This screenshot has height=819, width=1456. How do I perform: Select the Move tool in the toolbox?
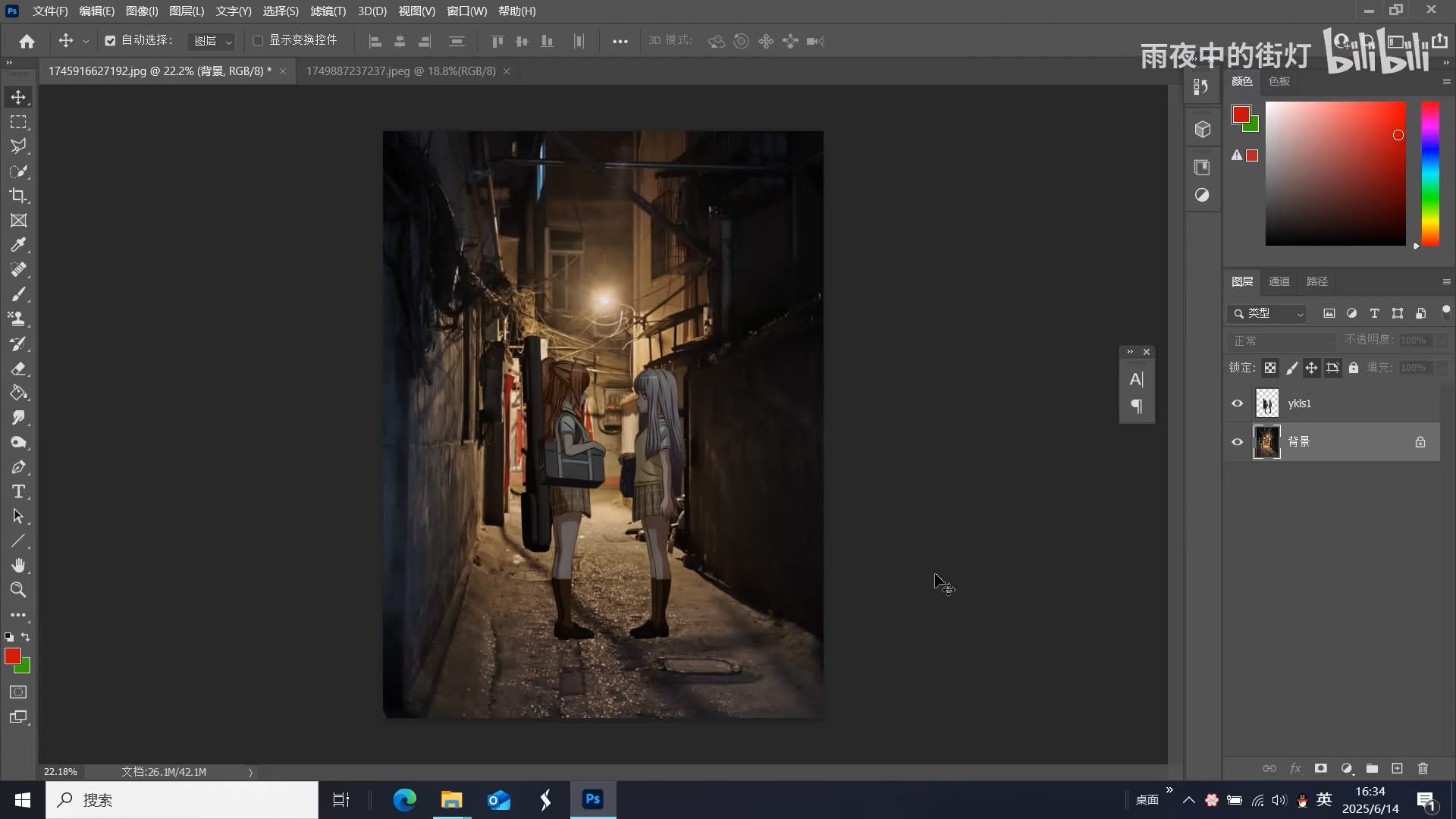click(18, 97)
